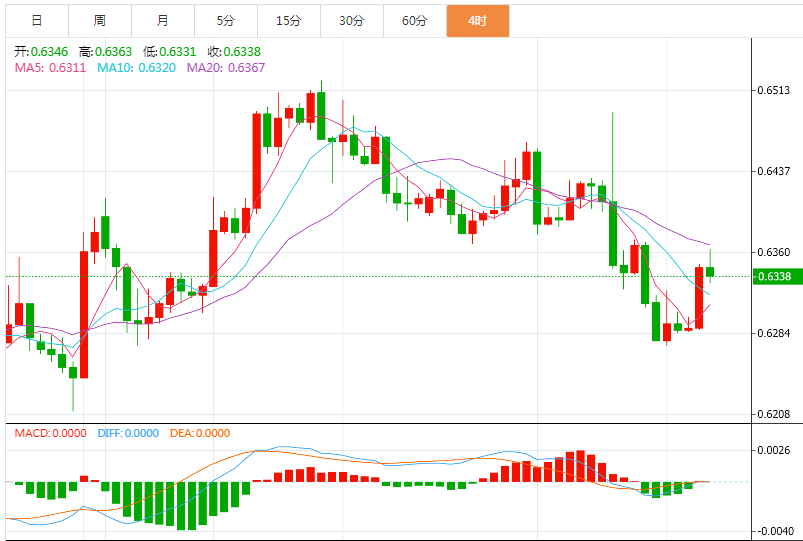Switch chart to 5分 interval
Screen dimensions: 803x541
tap(226, 20)
